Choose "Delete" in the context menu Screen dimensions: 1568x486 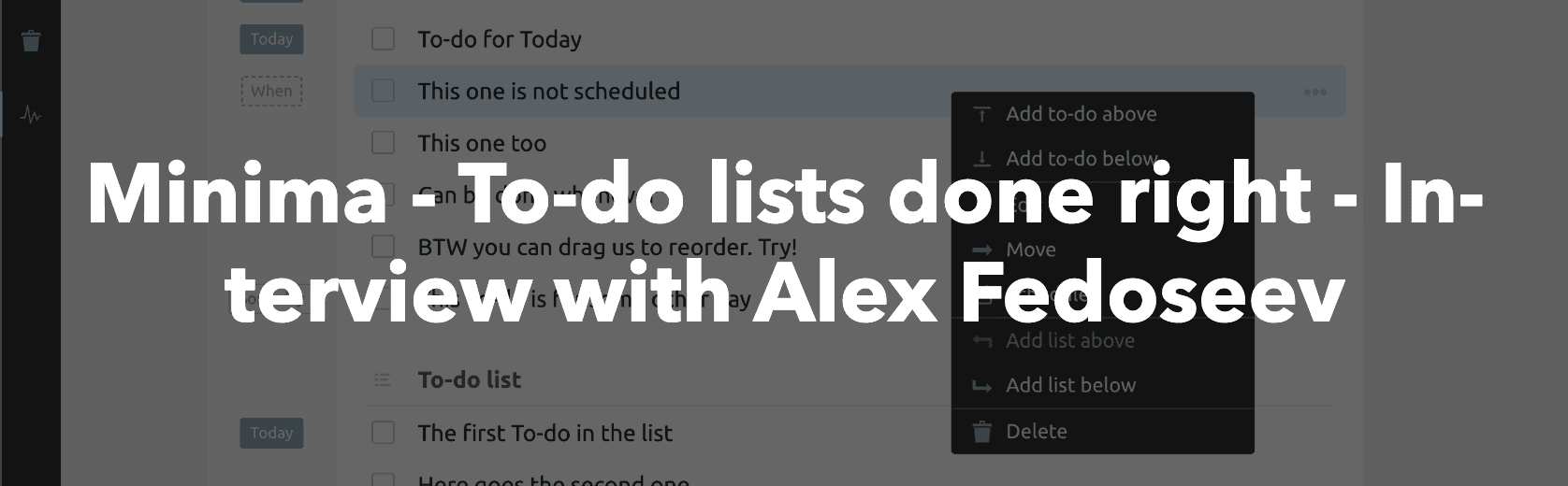click(1036, 432)
